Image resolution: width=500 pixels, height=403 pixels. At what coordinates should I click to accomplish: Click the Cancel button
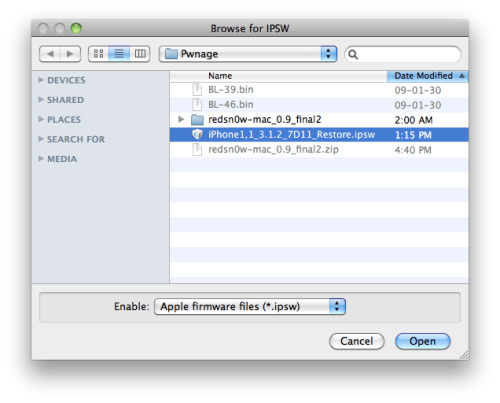coord(357,341)
